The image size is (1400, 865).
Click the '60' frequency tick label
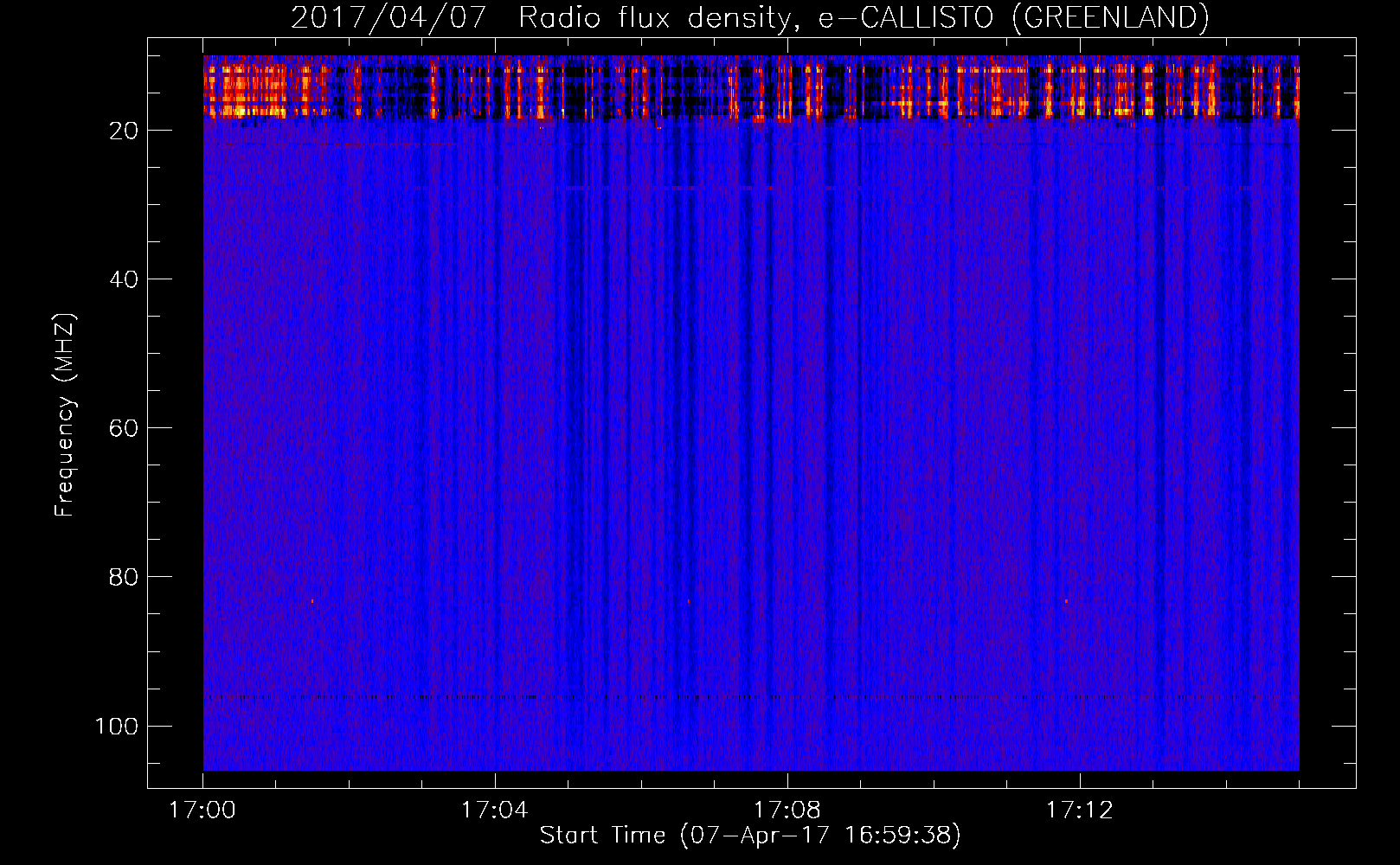click(x=124, y=428)
